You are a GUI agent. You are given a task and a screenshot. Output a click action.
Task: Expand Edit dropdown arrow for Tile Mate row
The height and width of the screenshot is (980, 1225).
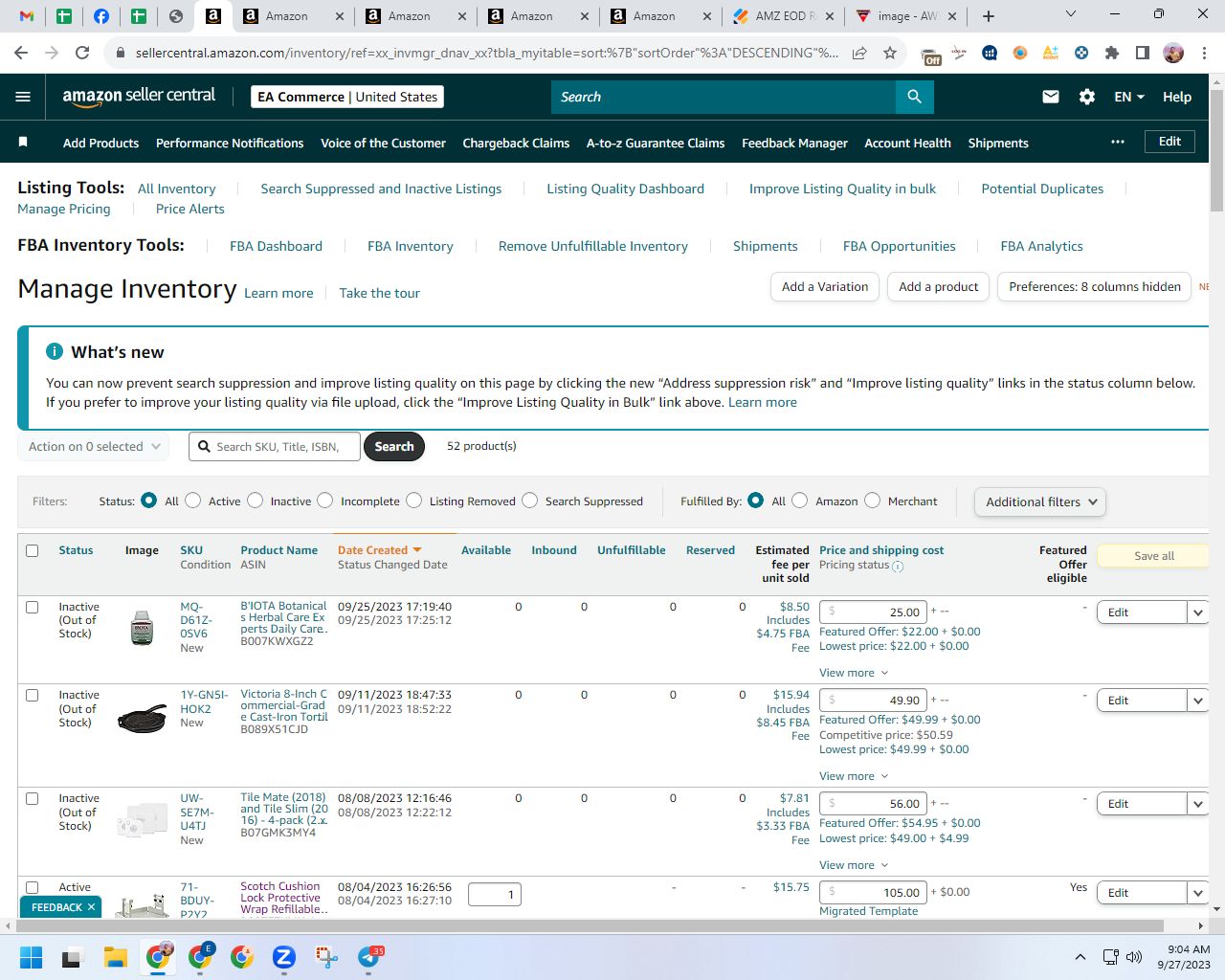[x=1198, y=804]
